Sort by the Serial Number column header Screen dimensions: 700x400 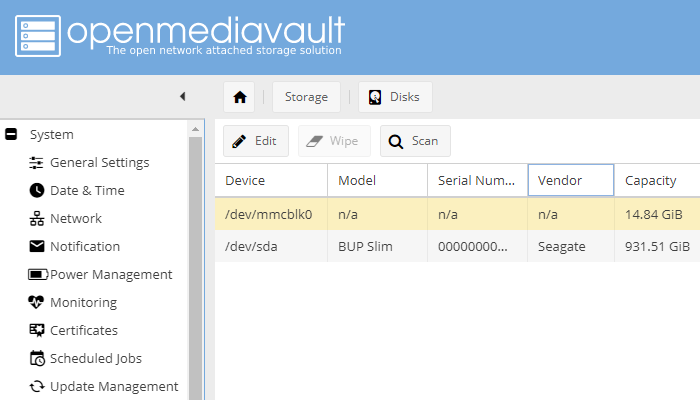click(477, 180)
